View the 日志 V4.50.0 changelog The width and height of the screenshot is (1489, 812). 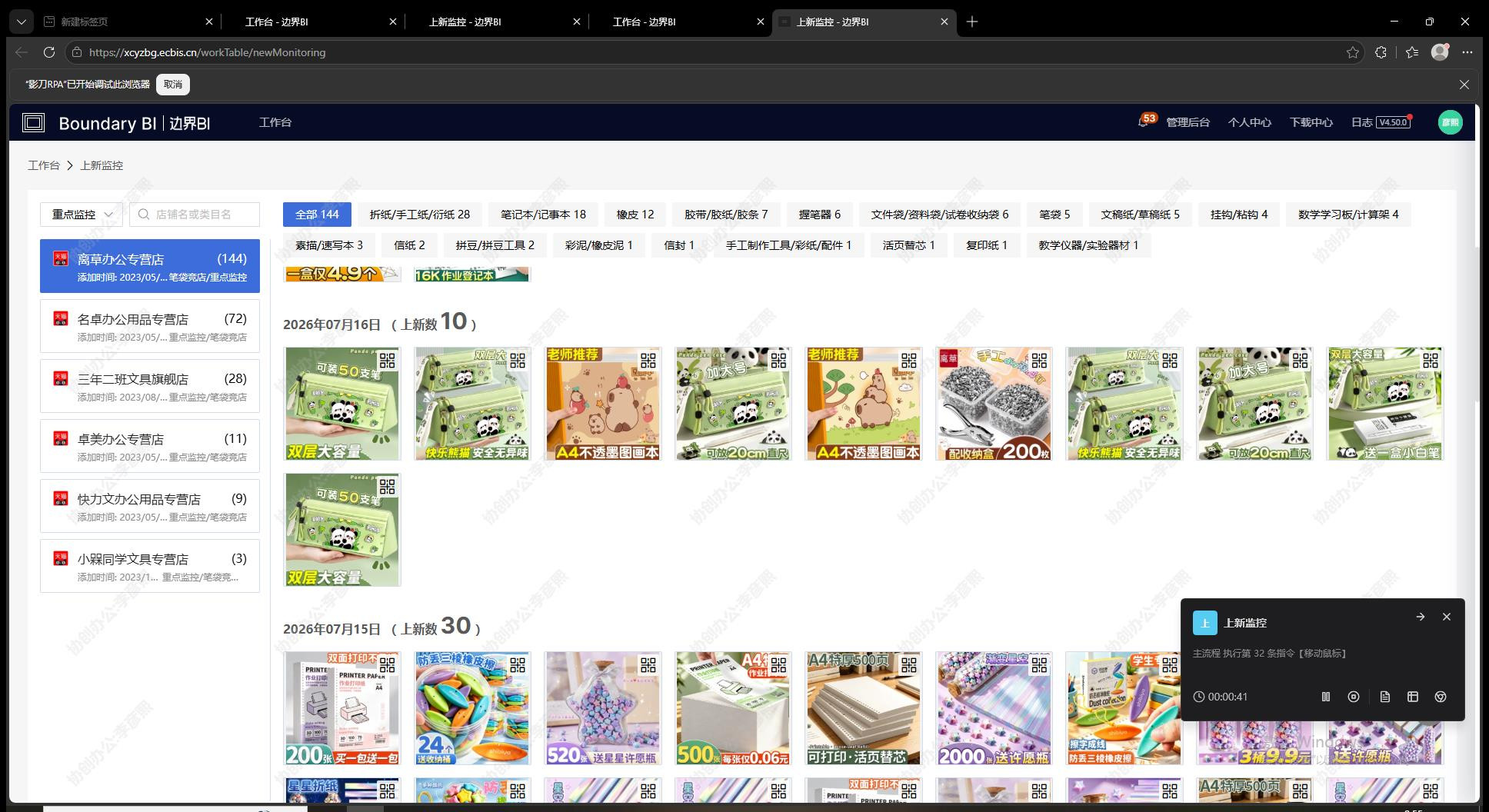[x=1381, y=122]
